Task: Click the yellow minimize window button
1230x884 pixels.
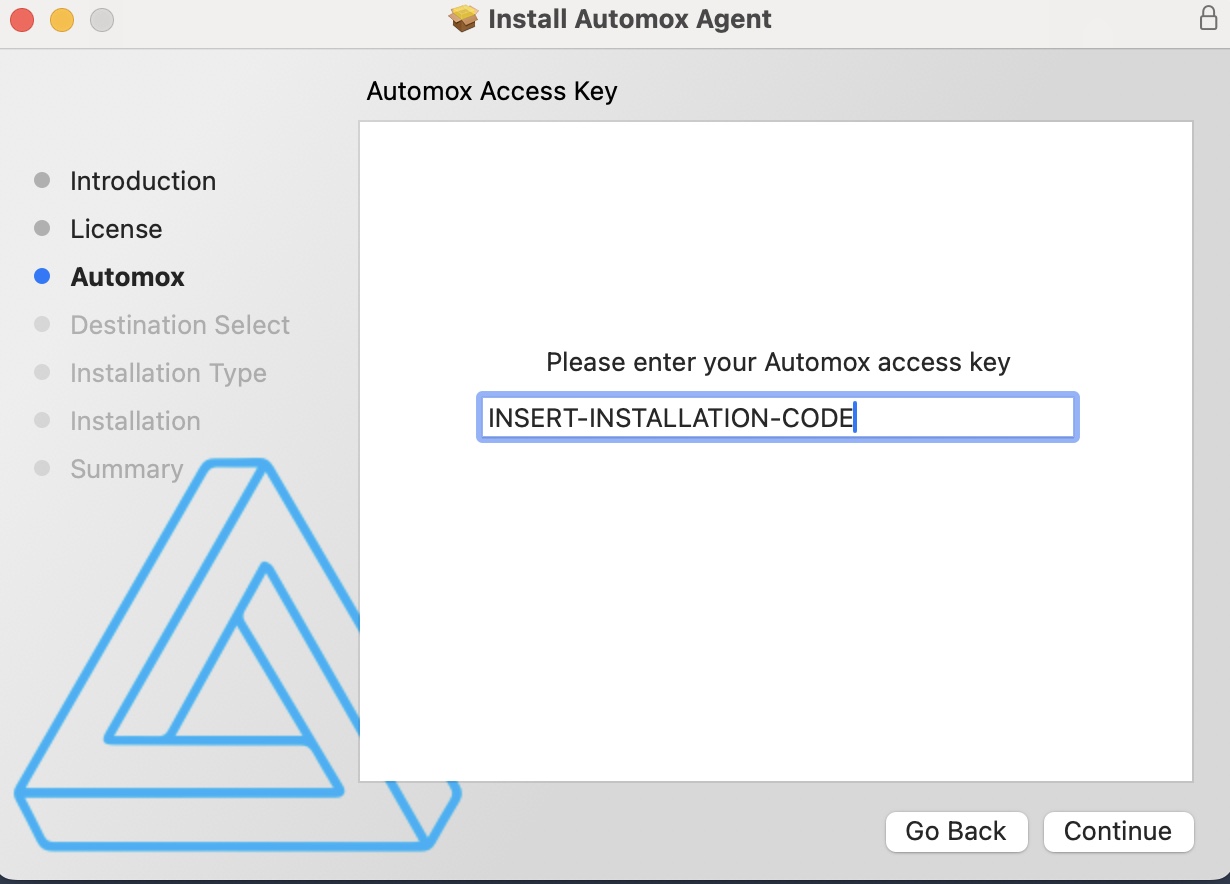Action: tap(62, 19)
